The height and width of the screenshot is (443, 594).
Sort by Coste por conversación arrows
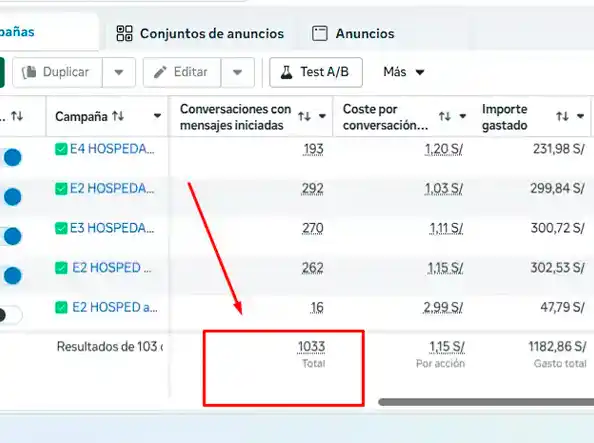[445, 116]
